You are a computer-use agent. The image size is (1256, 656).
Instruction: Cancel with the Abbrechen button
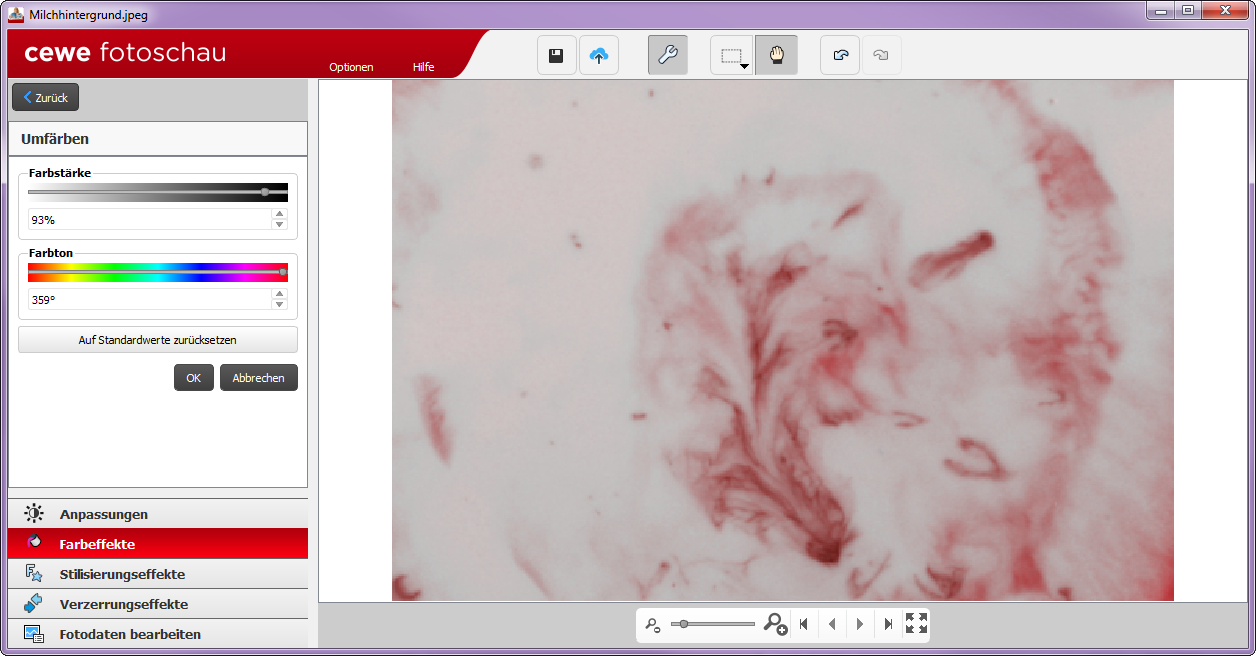click(259, 378)
